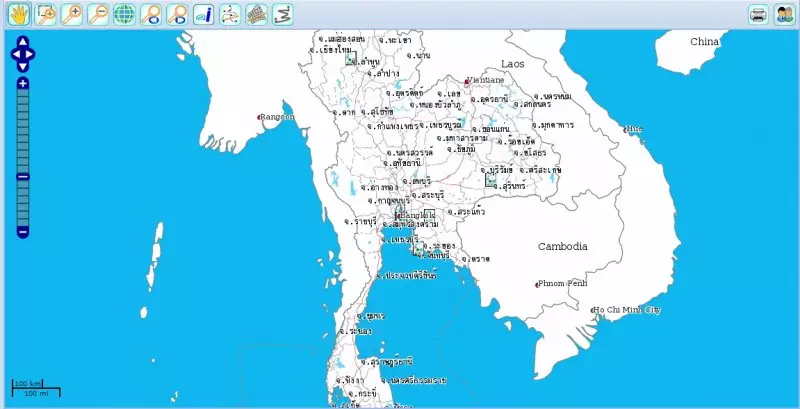
Task: Pan the map west with left arrow
Action: (15, 54)
